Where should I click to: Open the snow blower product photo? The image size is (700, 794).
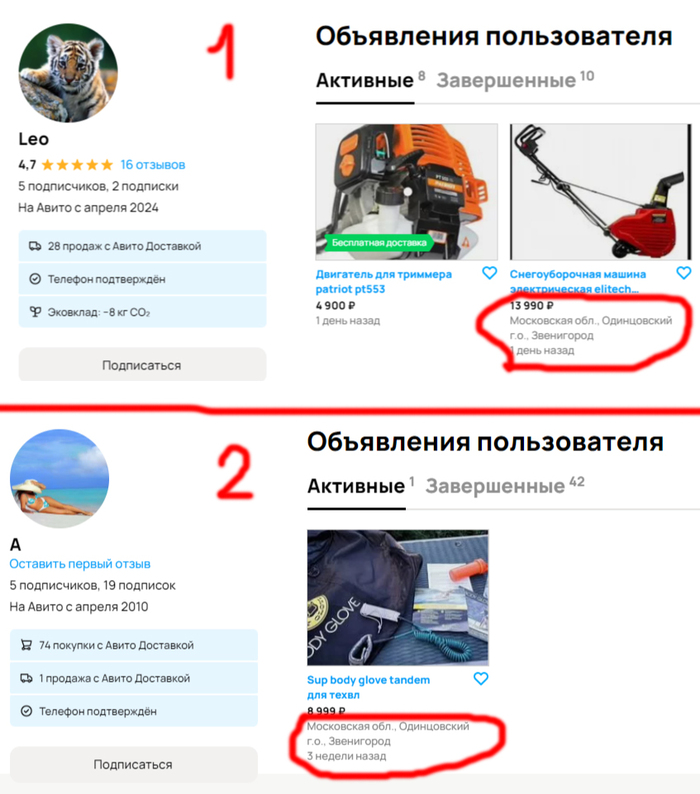(601, 192)
